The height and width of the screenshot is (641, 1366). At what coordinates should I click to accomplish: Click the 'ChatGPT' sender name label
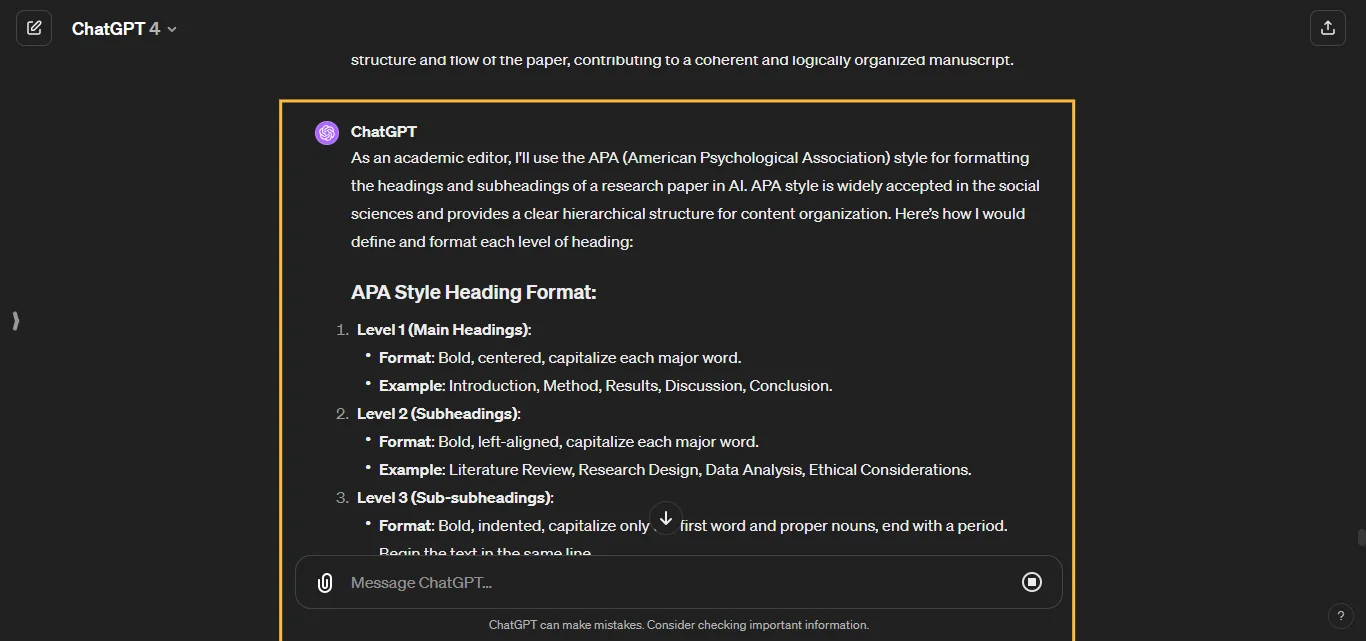pos(384,132)
